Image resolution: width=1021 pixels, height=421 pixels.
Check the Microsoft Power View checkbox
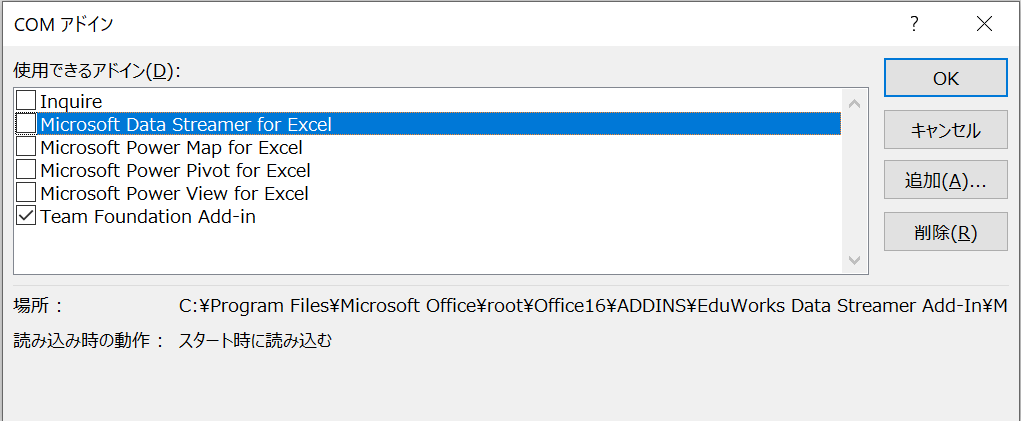26,193
